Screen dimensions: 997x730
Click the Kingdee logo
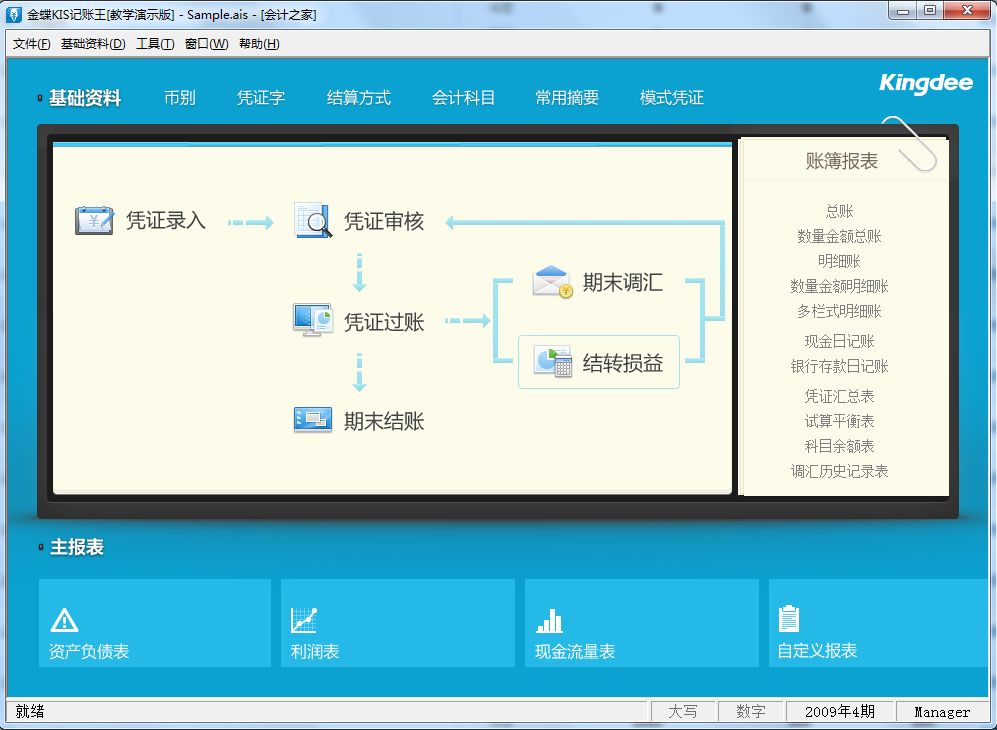[x=925, y=83]
